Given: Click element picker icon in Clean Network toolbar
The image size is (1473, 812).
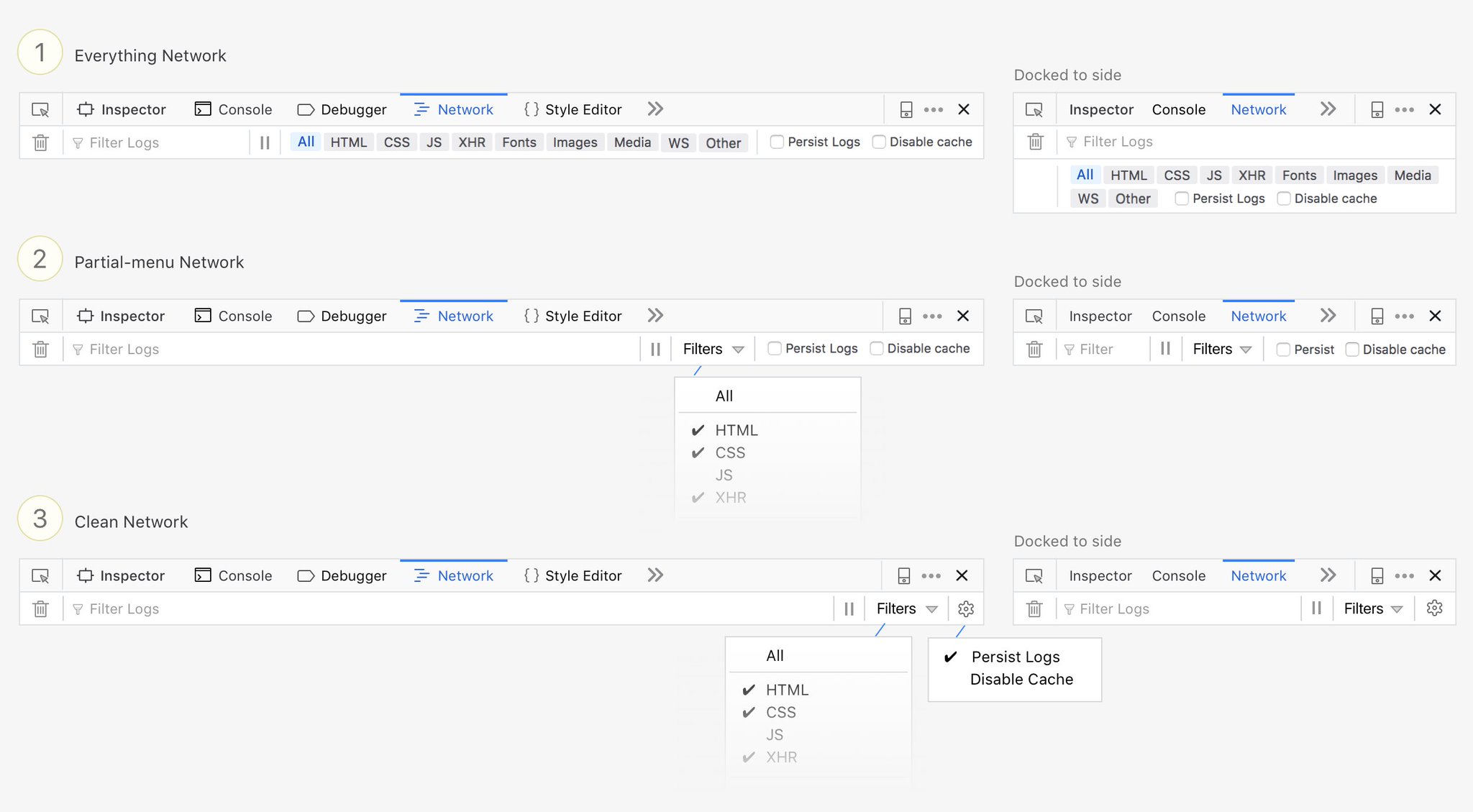Looking at the screenshot, I should point(41,576).
